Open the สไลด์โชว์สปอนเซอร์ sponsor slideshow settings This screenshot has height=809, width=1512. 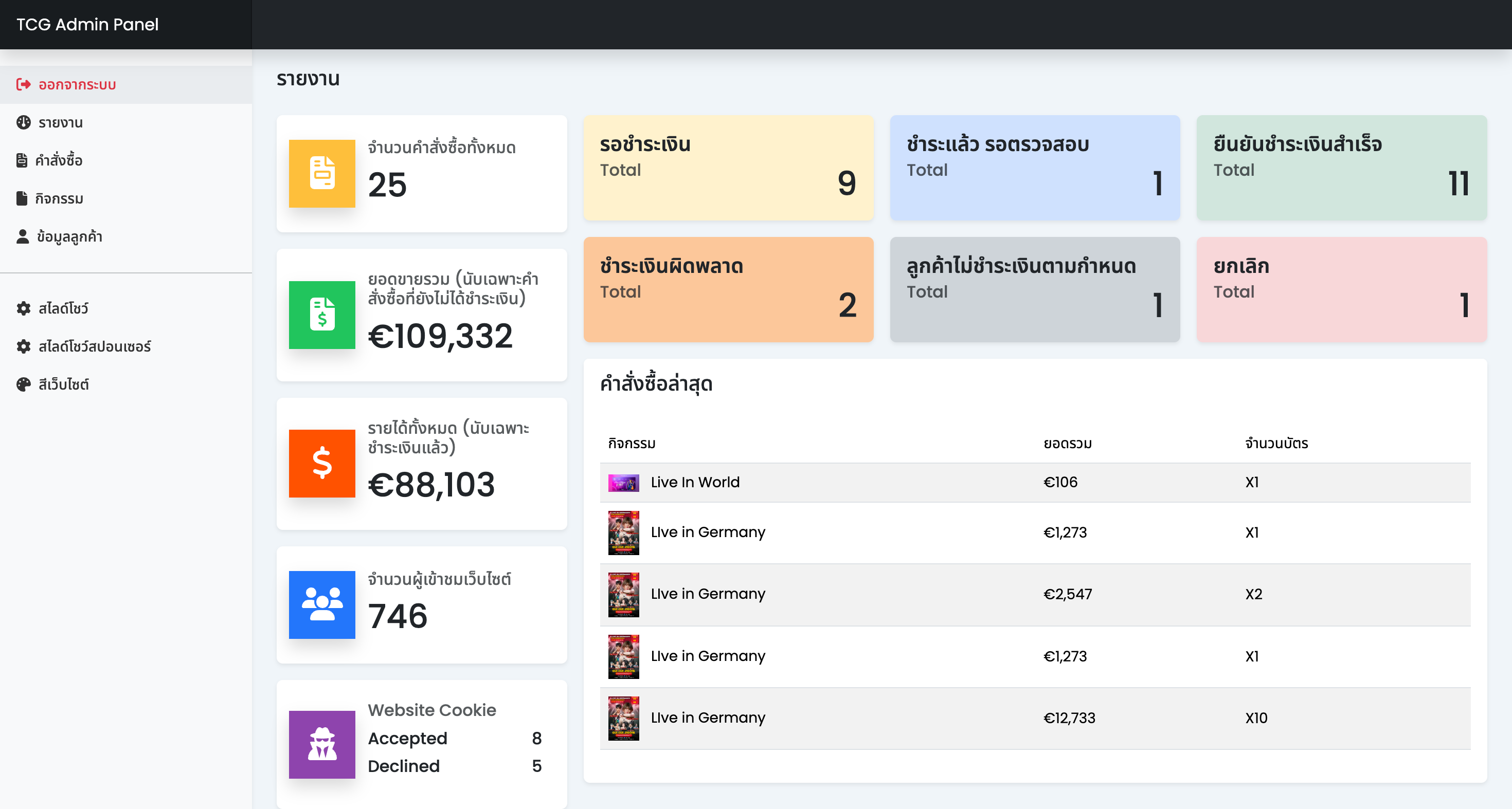[95, 347]
